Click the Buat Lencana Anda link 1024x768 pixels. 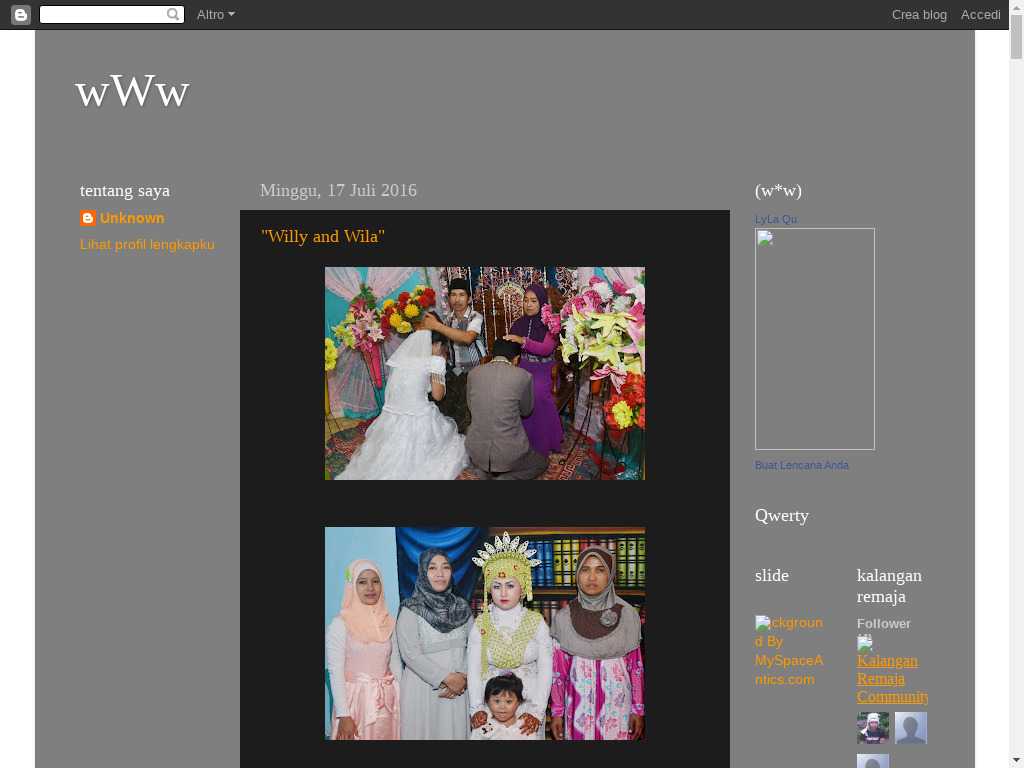801,465
